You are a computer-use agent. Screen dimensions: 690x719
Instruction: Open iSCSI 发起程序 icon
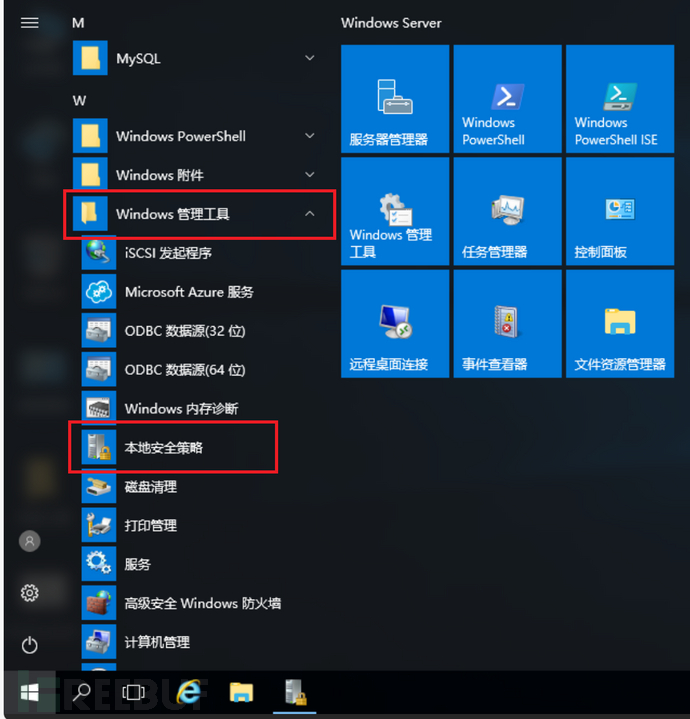[99, 253]
